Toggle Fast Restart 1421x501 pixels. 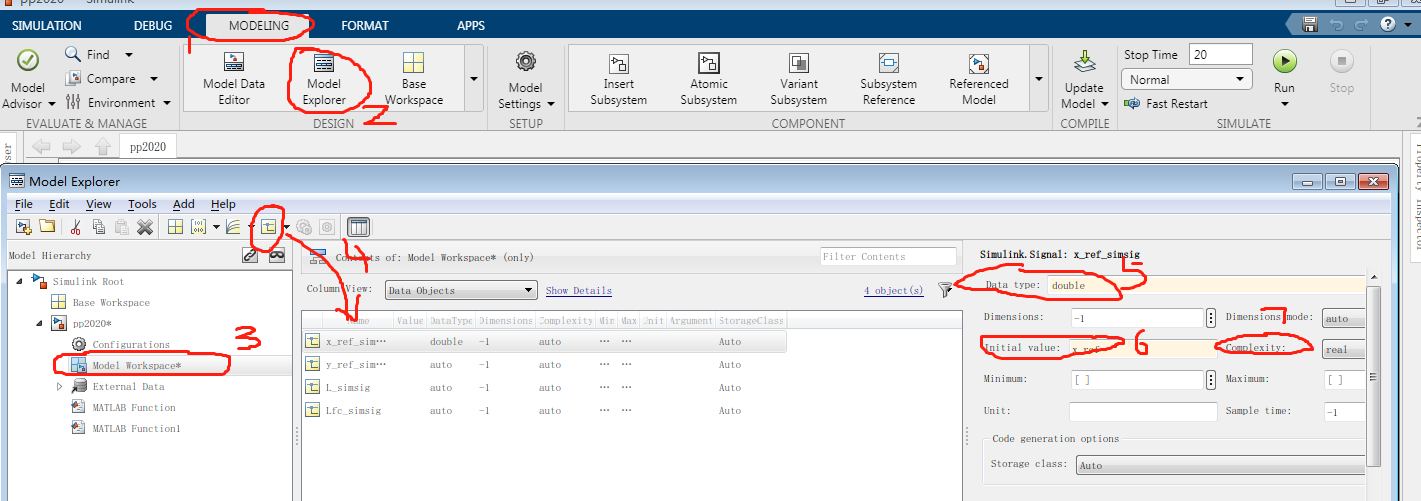(x=1166, y=103)
